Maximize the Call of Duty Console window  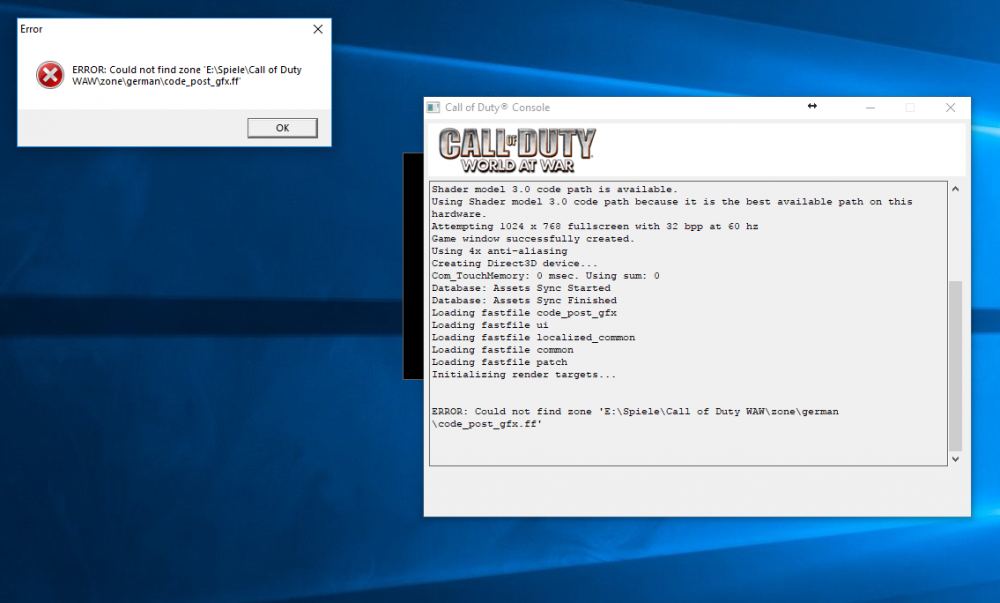[x=910, y=108]
